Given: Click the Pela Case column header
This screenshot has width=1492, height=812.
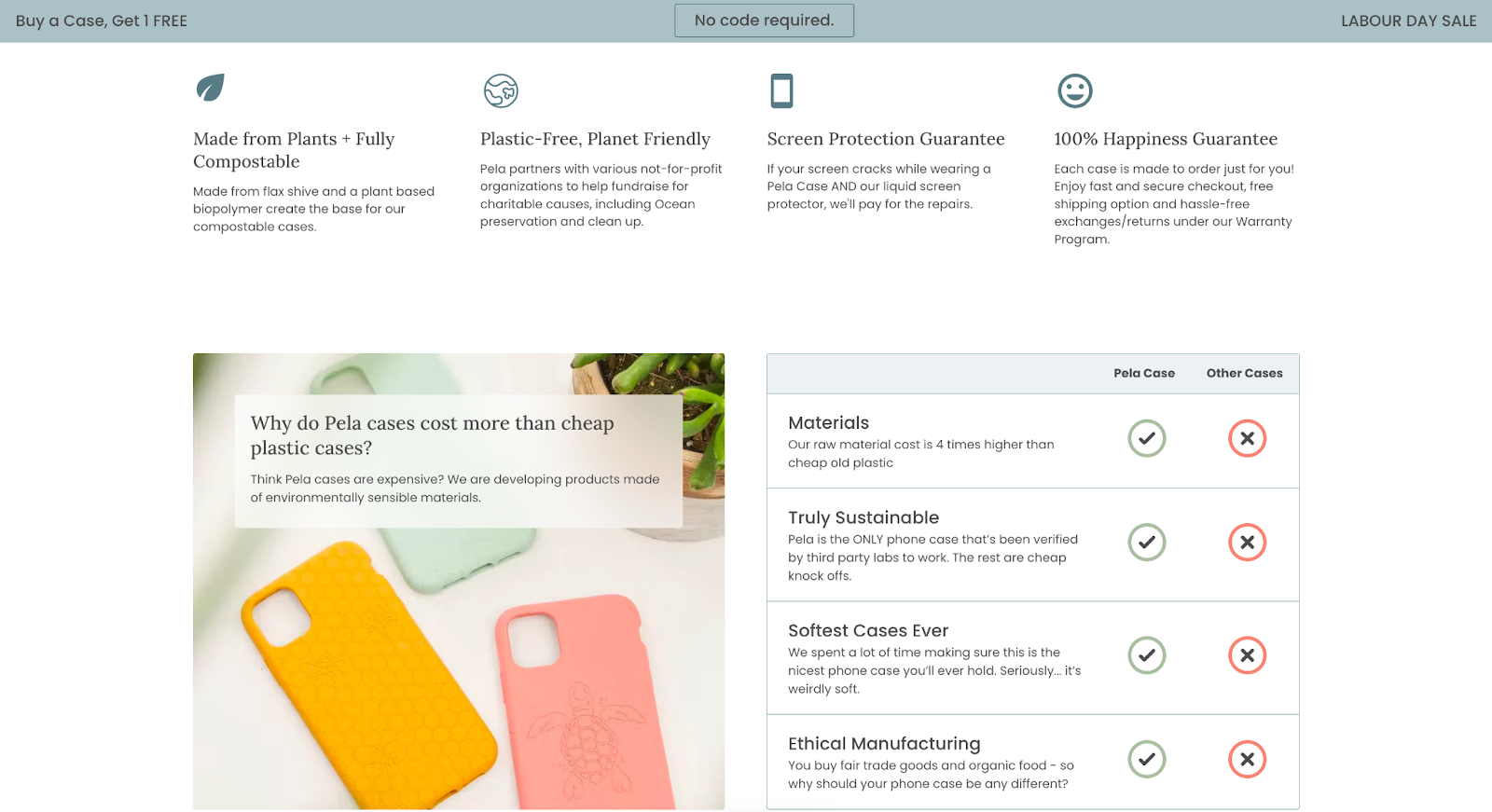Looking at the screenshot, I should coord(1144,373).
